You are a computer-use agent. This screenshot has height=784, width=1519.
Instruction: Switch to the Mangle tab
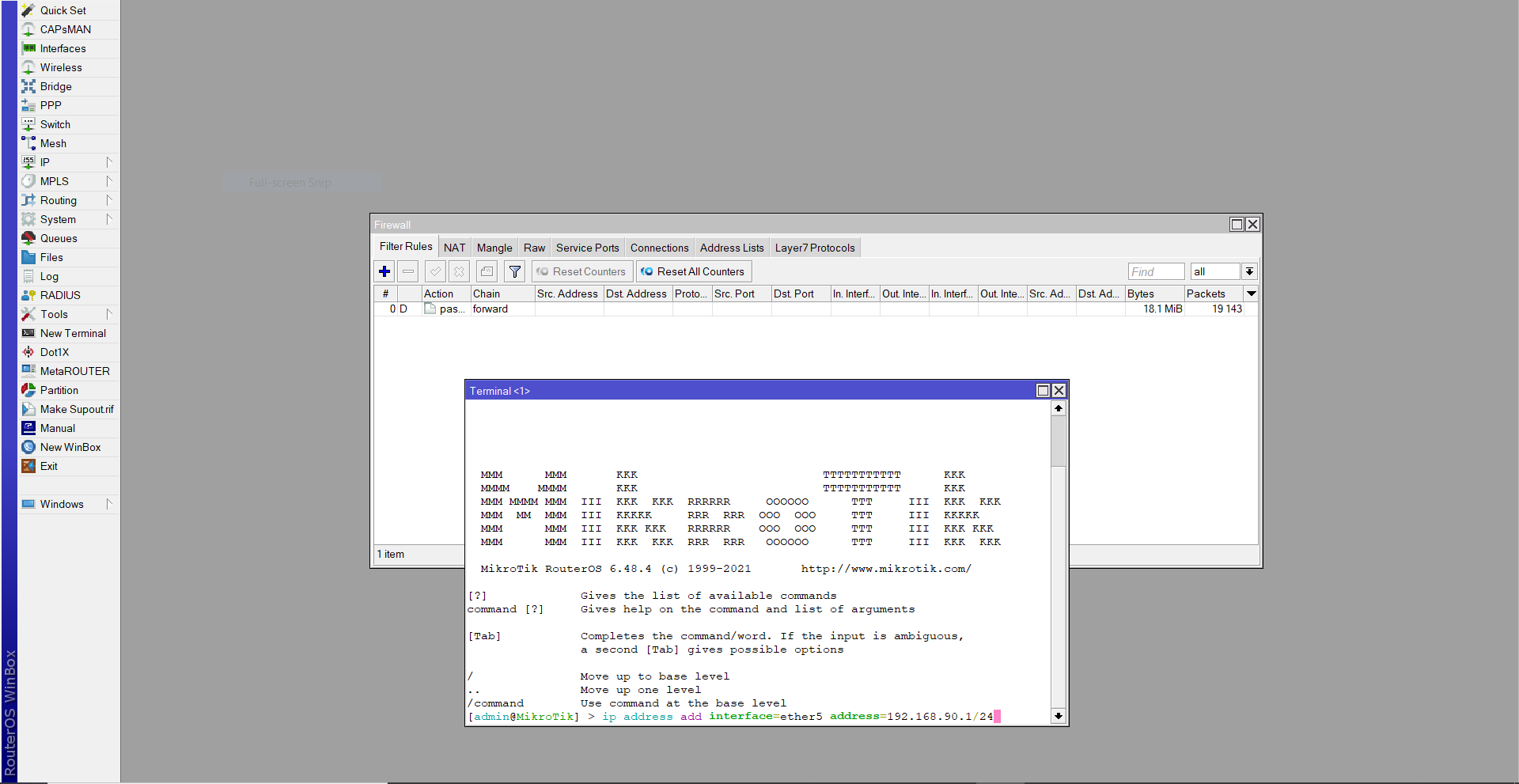[494, 248]
